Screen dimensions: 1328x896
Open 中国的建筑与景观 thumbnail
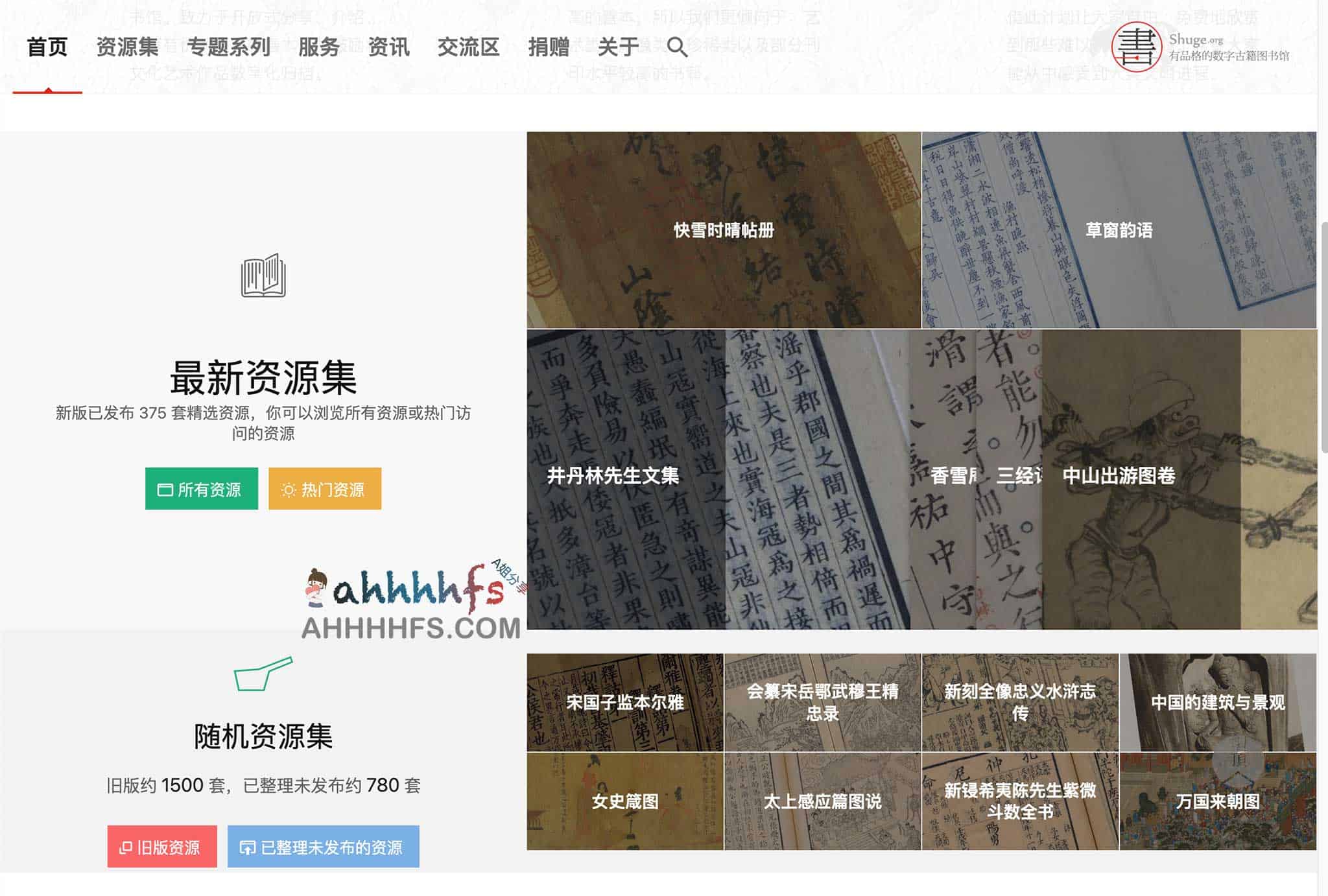coord(1218,702)
